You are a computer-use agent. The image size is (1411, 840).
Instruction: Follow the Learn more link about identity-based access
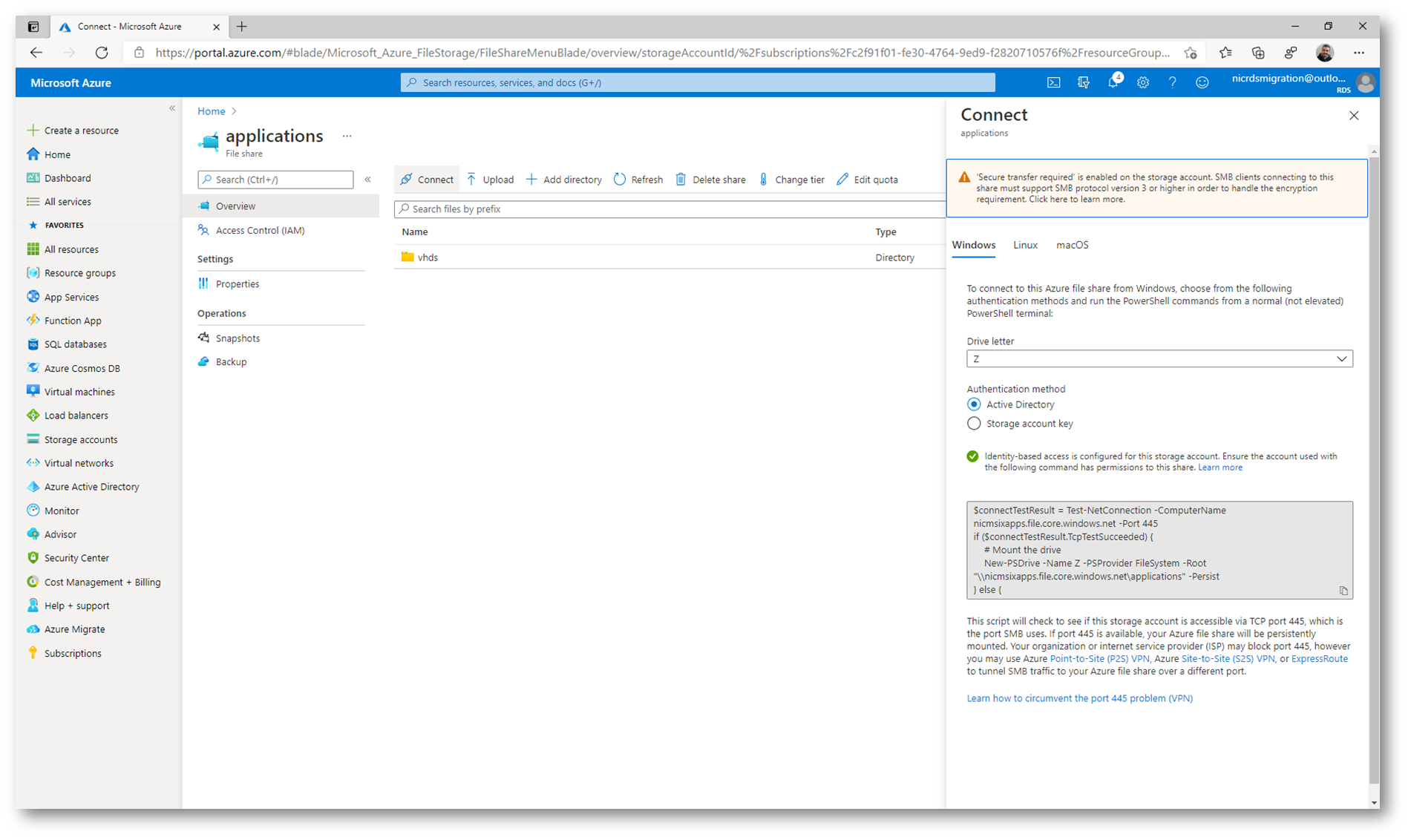[1220, 467]
